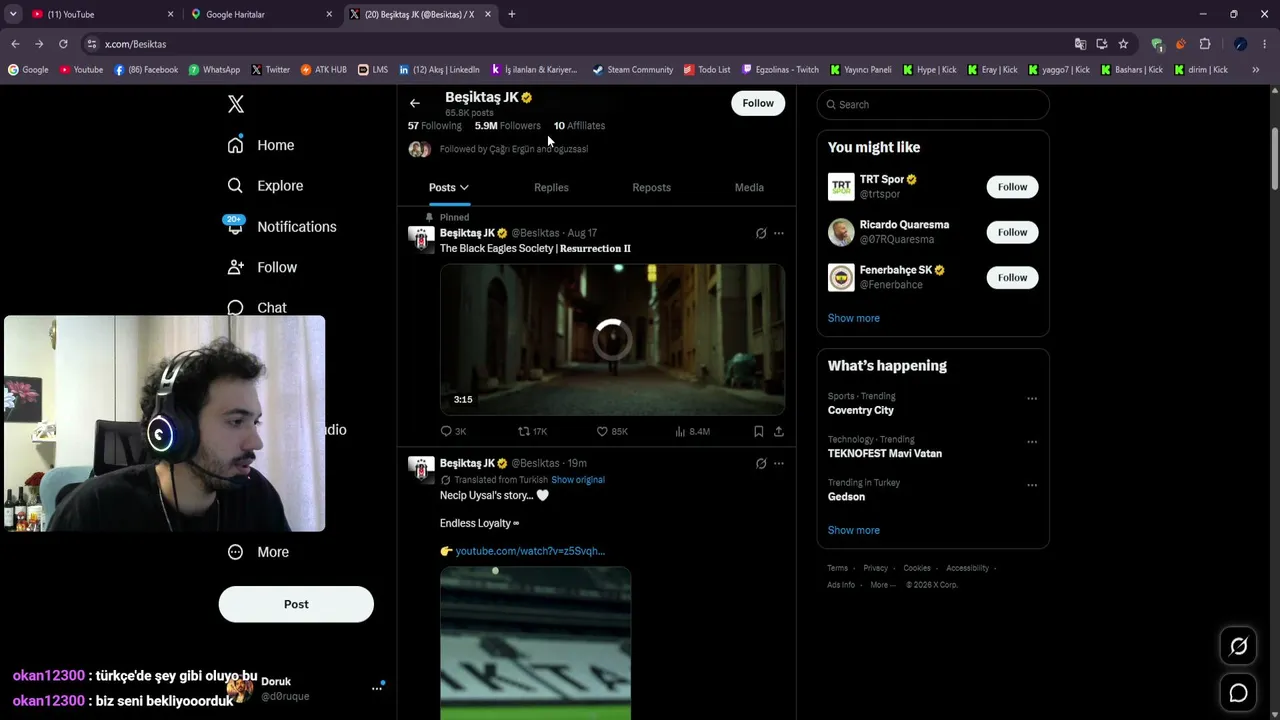The height and width of the screenshot is (720, 1280).
Task: Repost the pinned post with 17K reposts
Action: [532, 431]
